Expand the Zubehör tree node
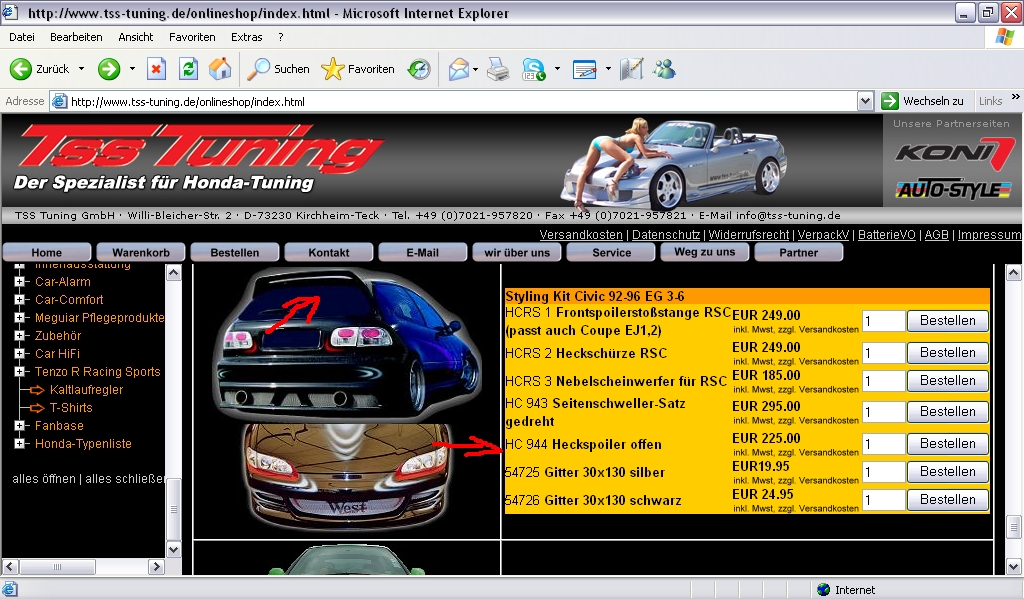This screenshot has height=600, width=1024. coord(20,336)
